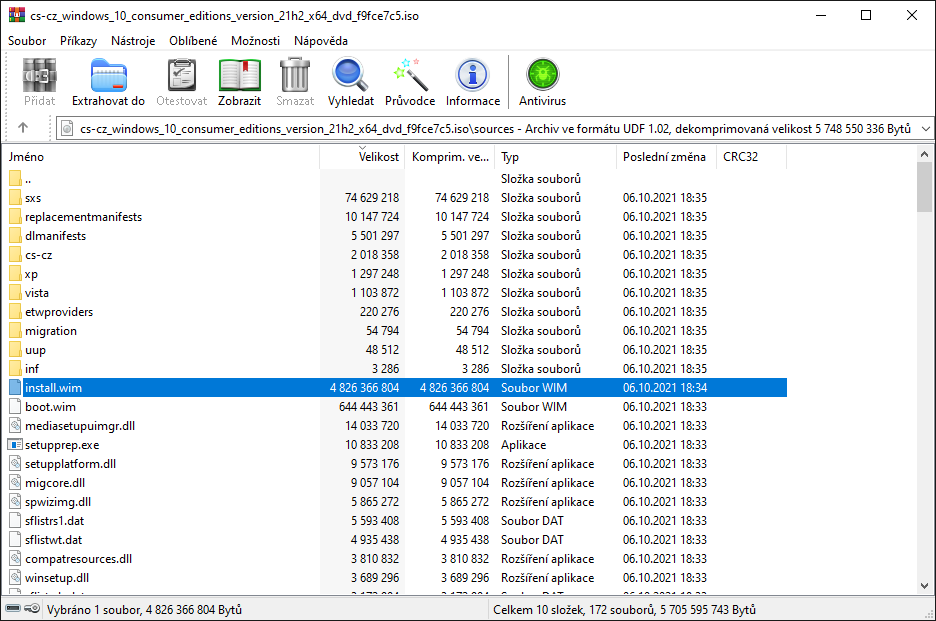Select the etwproviders folder name
Image resolution: width=936 pixels, height=621 pixels.
(59, 312)
